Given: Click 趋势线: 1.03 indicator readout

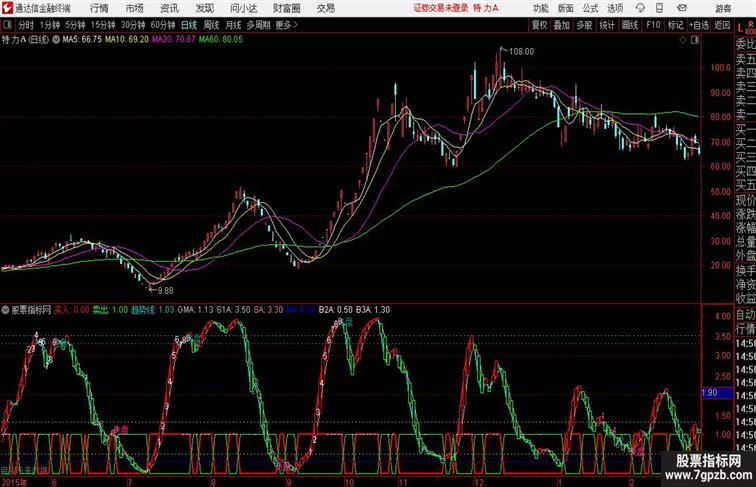Looking at the screenshot, I should [152, 310].
